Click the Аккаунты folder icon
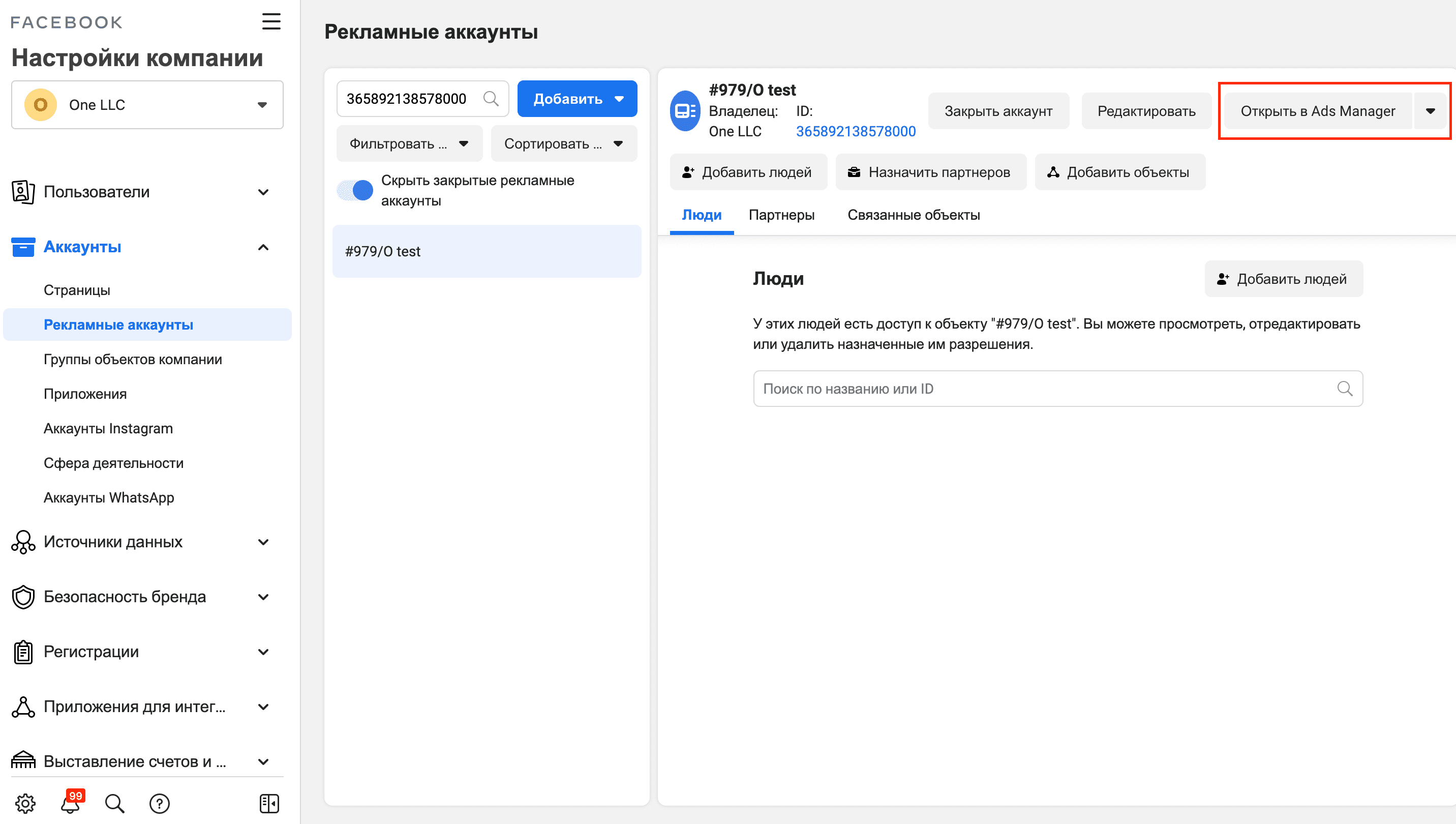The image size is (1456, 824). click(x=23, y=247)
